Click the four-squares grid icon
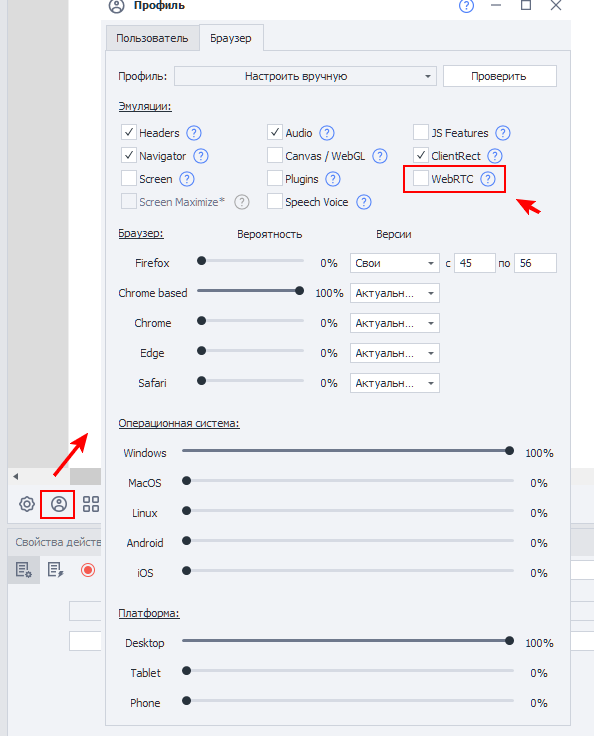Screen dimensions: 594x736 pyautogui.click(x=91, y=504)
